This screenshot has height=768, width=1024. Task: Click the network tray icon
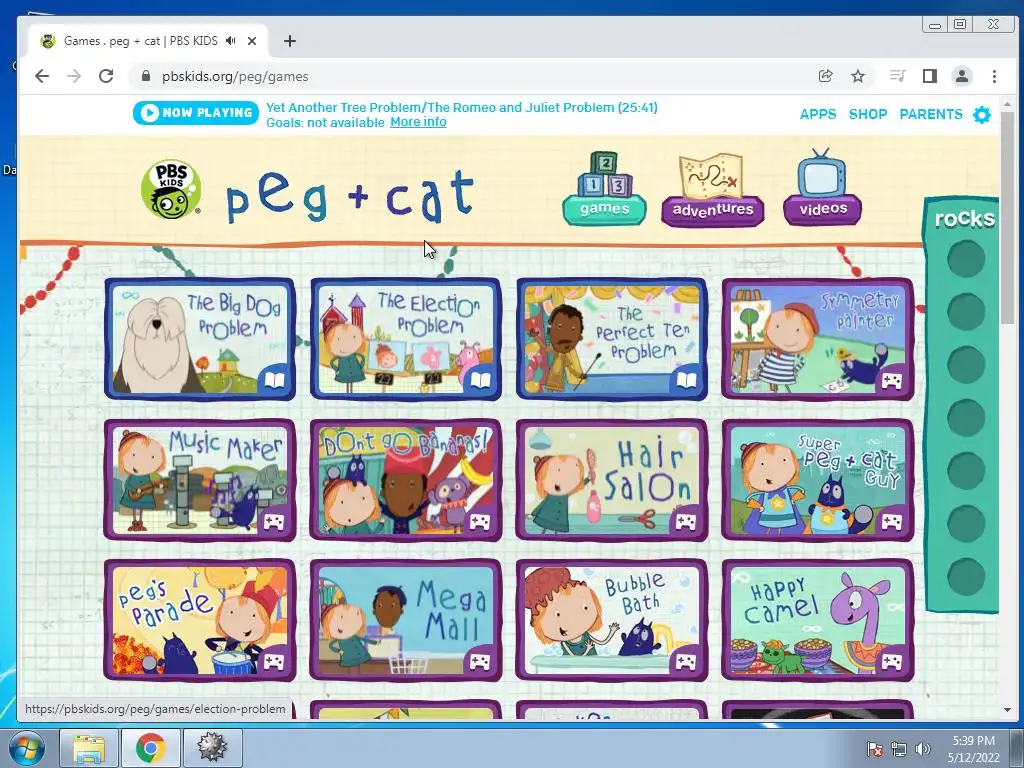[x=899, y=749]
